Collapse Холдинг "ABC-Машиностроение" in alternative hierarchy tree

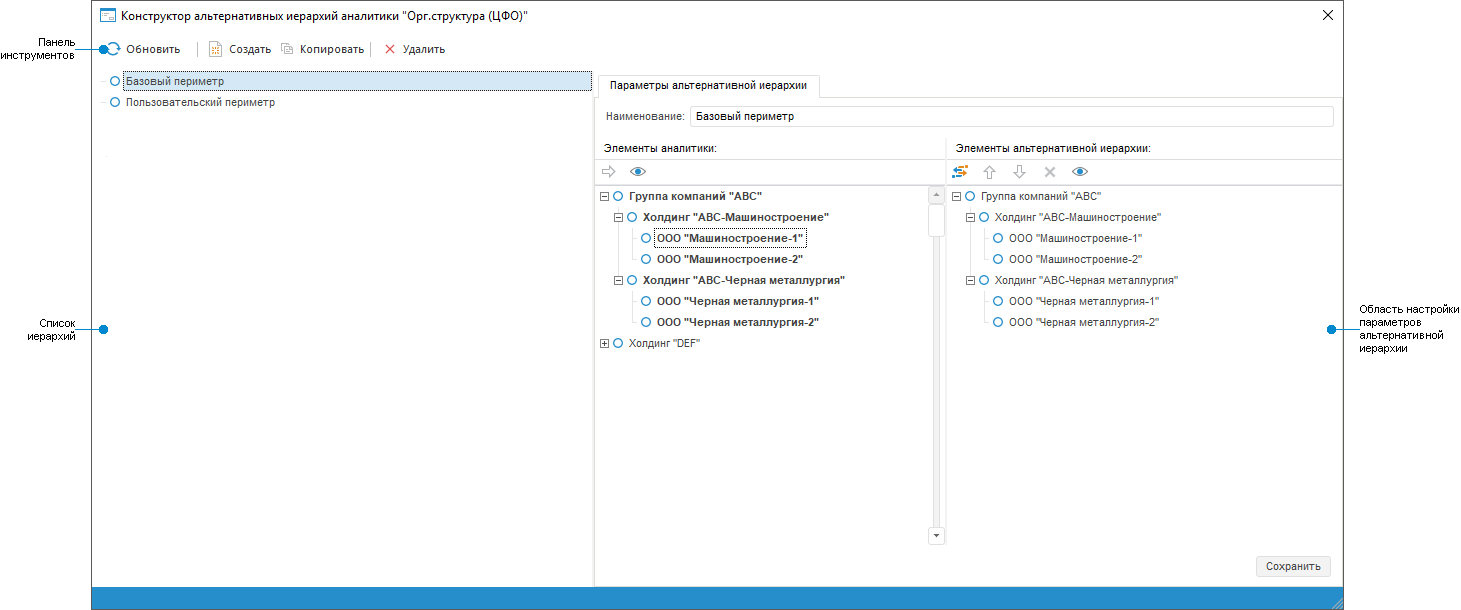pos(970,217)
